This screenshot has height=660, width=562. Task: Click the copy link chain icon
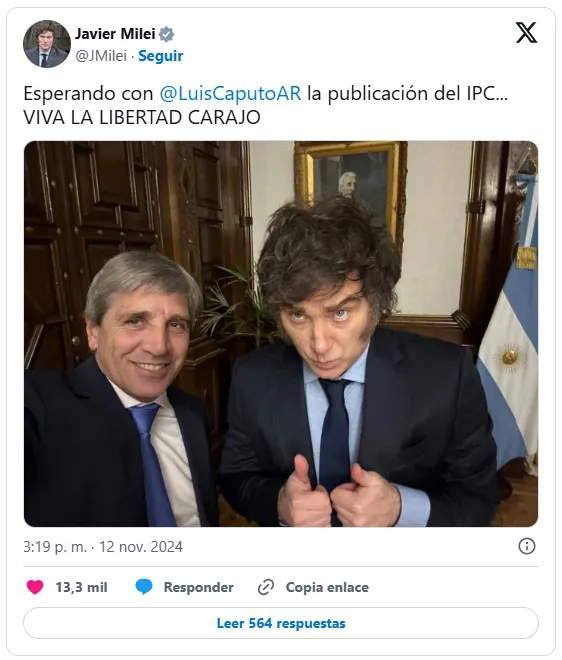[266, 587]
